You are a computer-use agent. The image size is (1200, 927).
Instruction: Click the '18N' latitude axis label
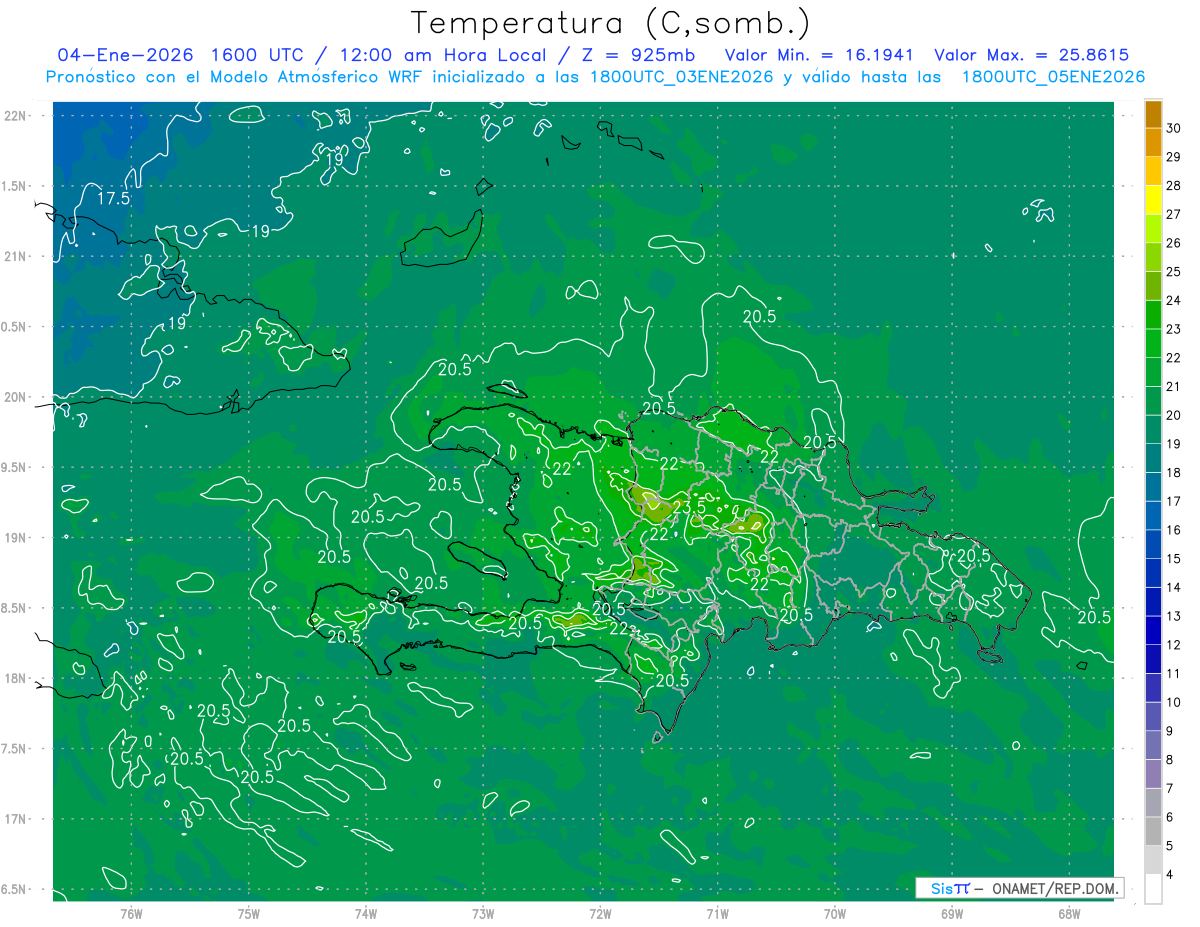pos(15,679)
